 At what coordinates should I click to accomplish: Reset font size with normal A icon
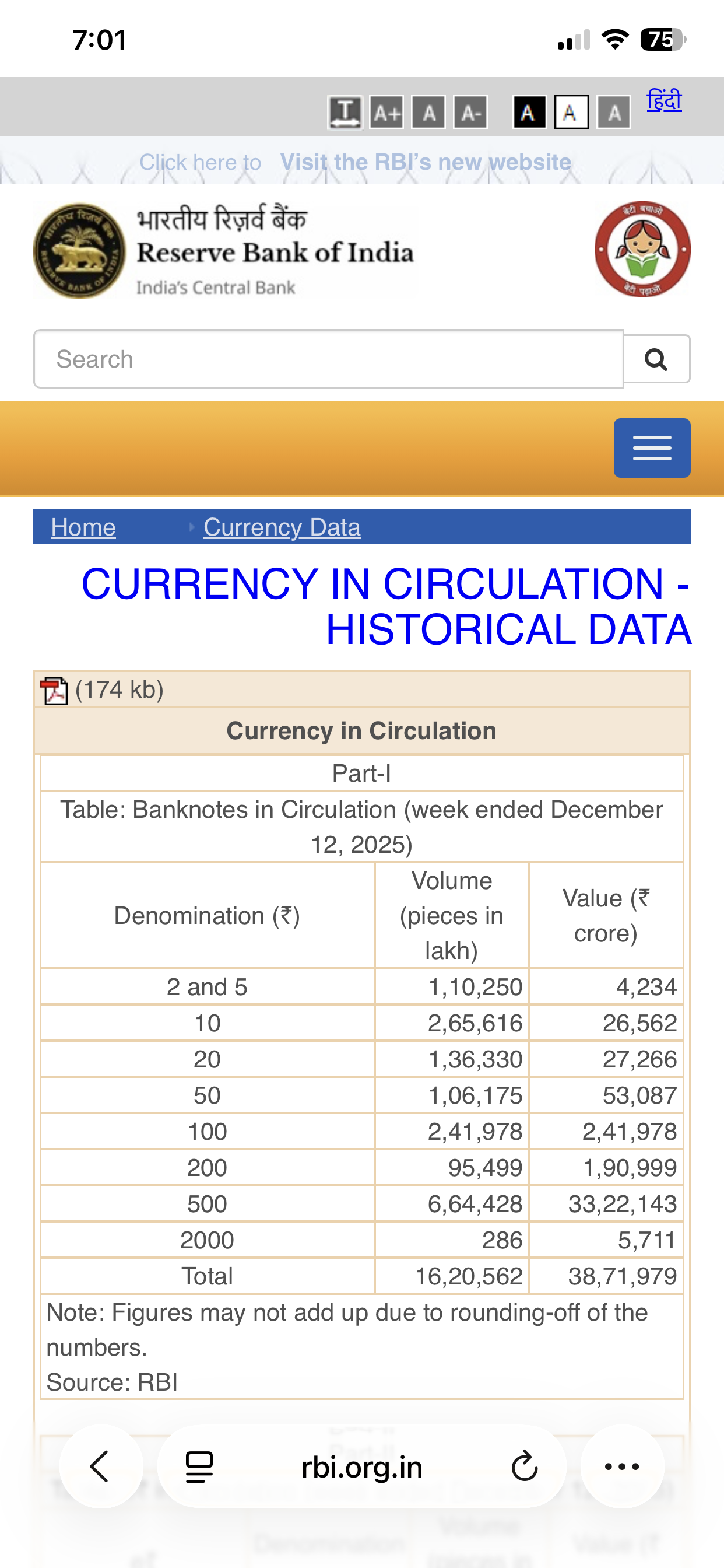(x=428, y=113)
